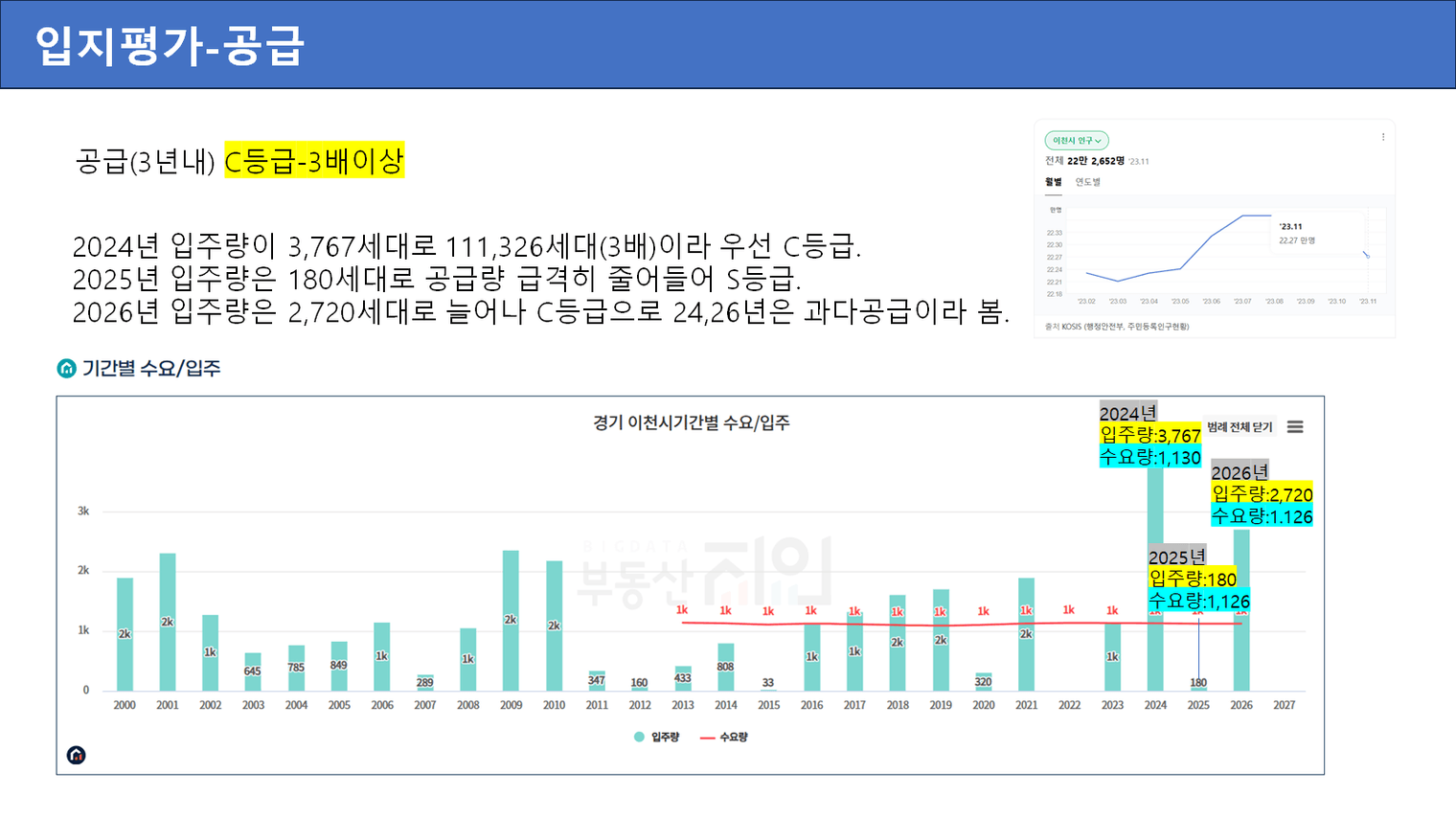Switch to the 연도별 tab
Image resolution: width=1456 pixels, height=819 pixels.
[1087, 182]
